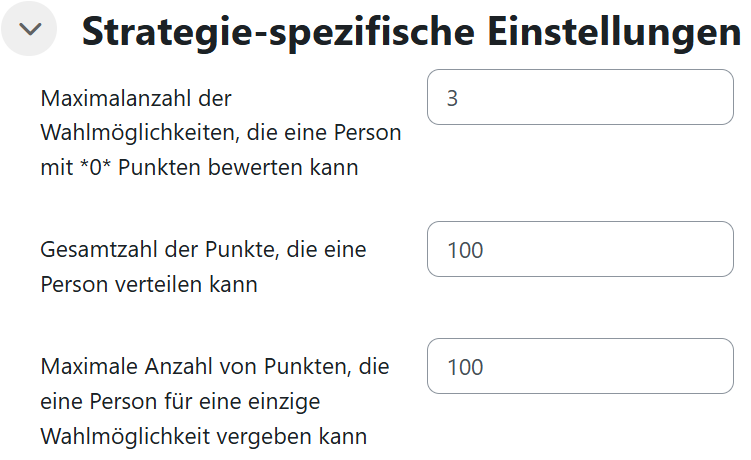
Task: Click the text 'Wahlmöglichkeiten, die eine Person'
Action: (x=220, y=133)
